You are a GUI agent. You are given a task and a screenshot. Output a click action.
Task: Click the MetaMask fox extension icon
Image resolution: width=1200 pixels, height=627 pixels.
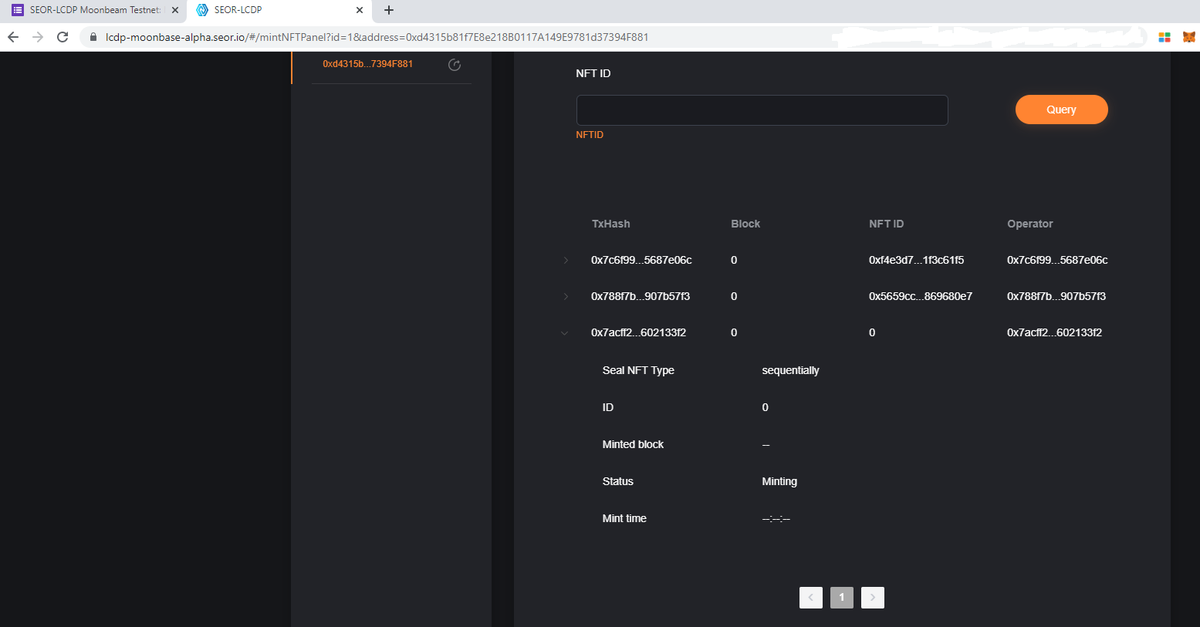pos(1189,37)
